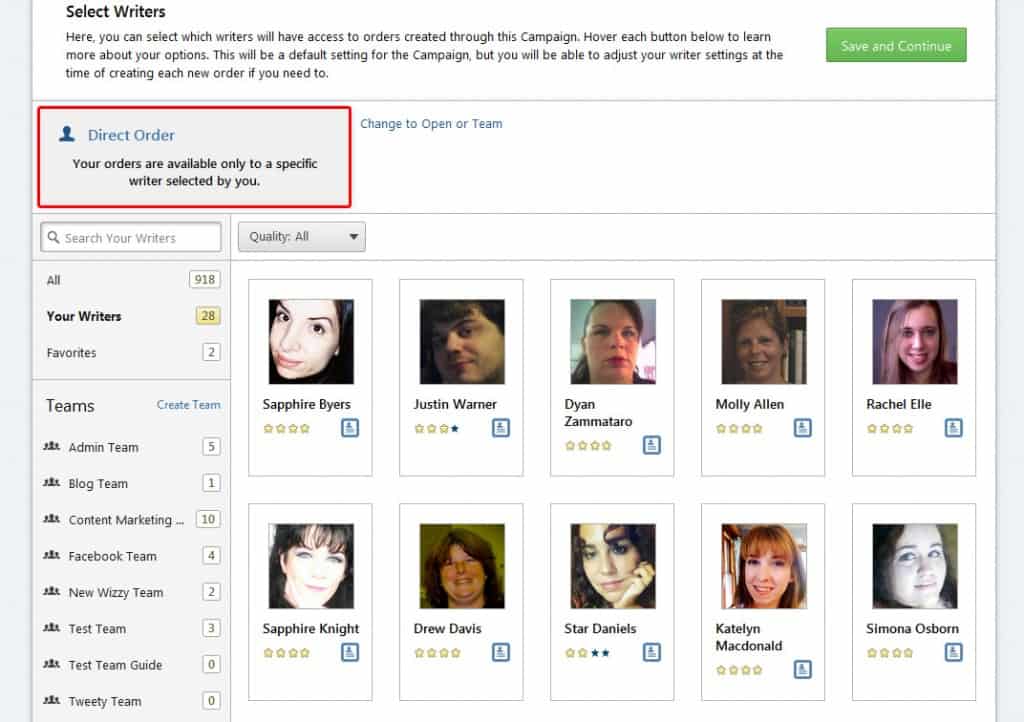Expand the Quality dropdown arrow
The height and width of the screenshot is (722, 1024).
(x=353, y=236)
